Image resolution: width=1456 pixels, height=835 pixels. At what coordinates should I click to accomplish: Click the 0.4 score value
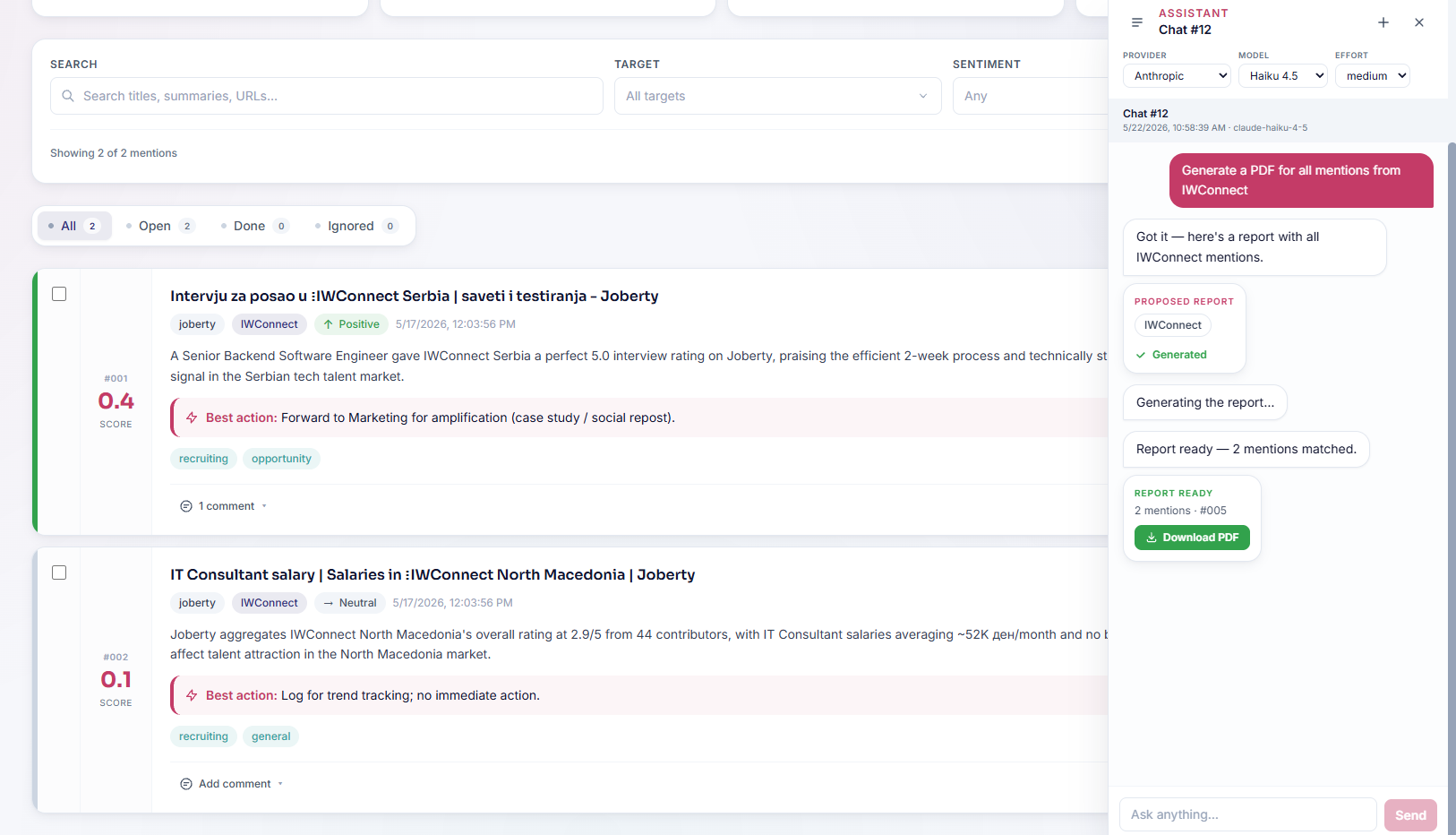pyautogui.click(x=116, y=400)
